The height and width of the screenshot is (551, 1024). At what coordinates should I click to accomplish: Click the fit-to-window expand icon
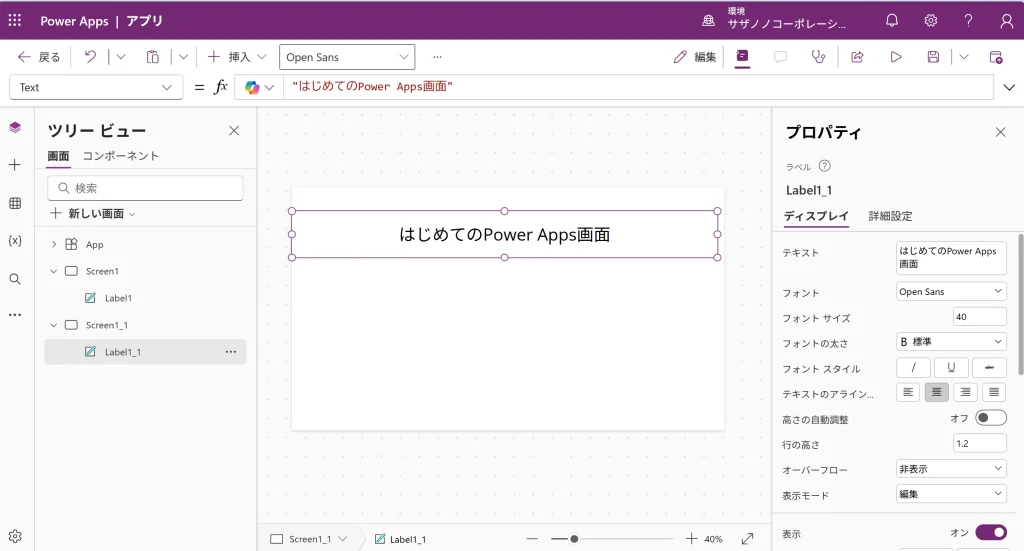pyautogui.click(x=747, y=539)
